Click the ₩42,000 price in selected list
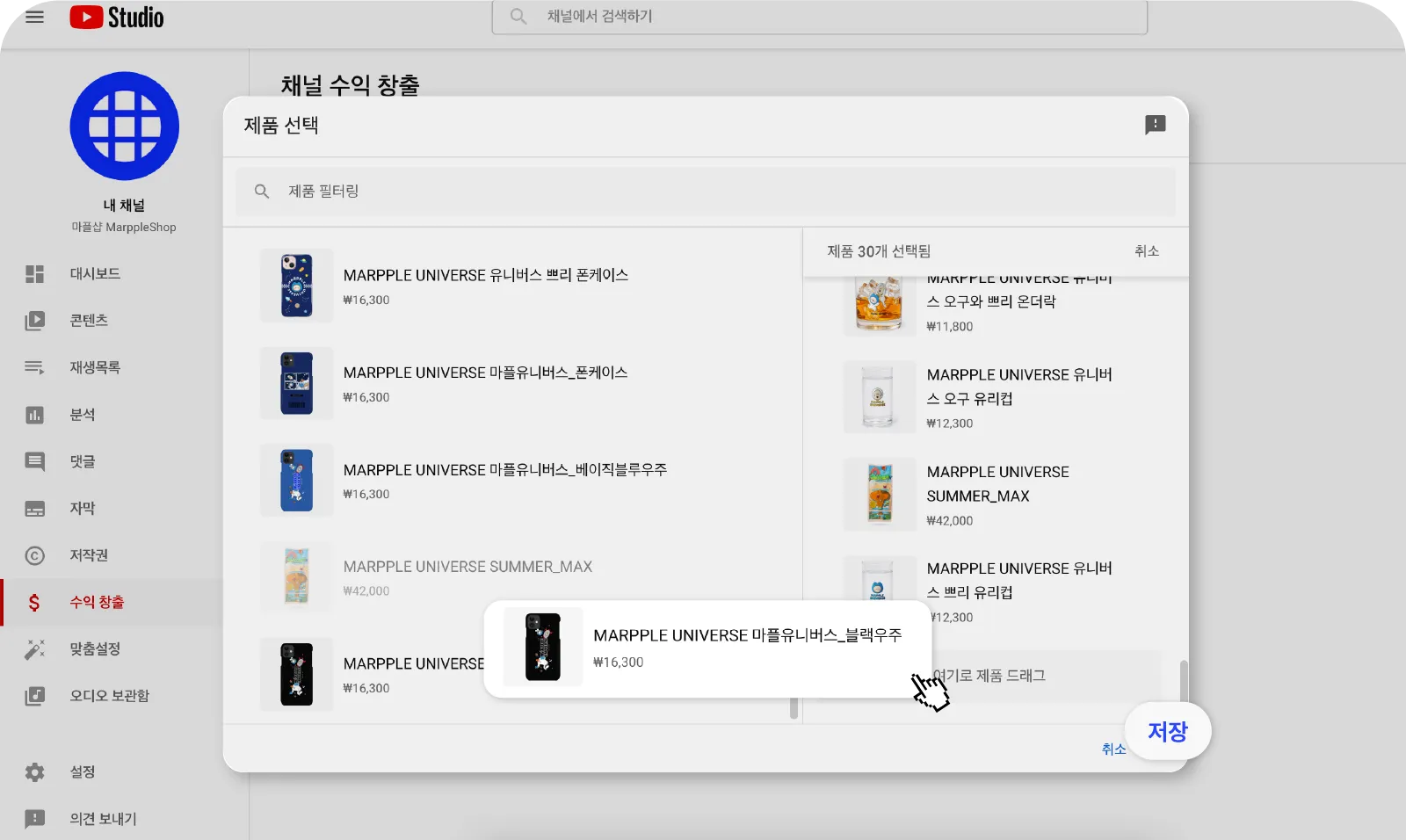Image resolution: width=1406 pixels, height=840 pixels. tap(950, 521)
